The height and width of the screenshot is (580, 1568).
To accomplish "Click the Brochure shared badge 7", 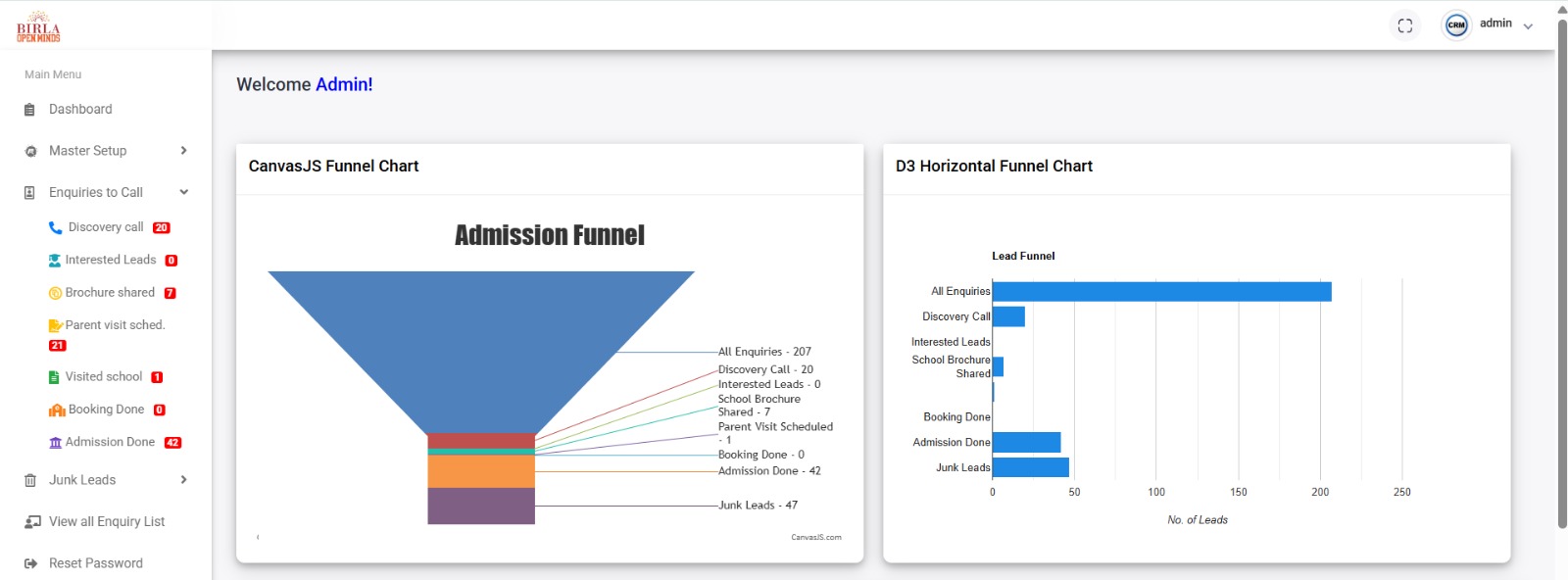I will (x=171, y=293).
